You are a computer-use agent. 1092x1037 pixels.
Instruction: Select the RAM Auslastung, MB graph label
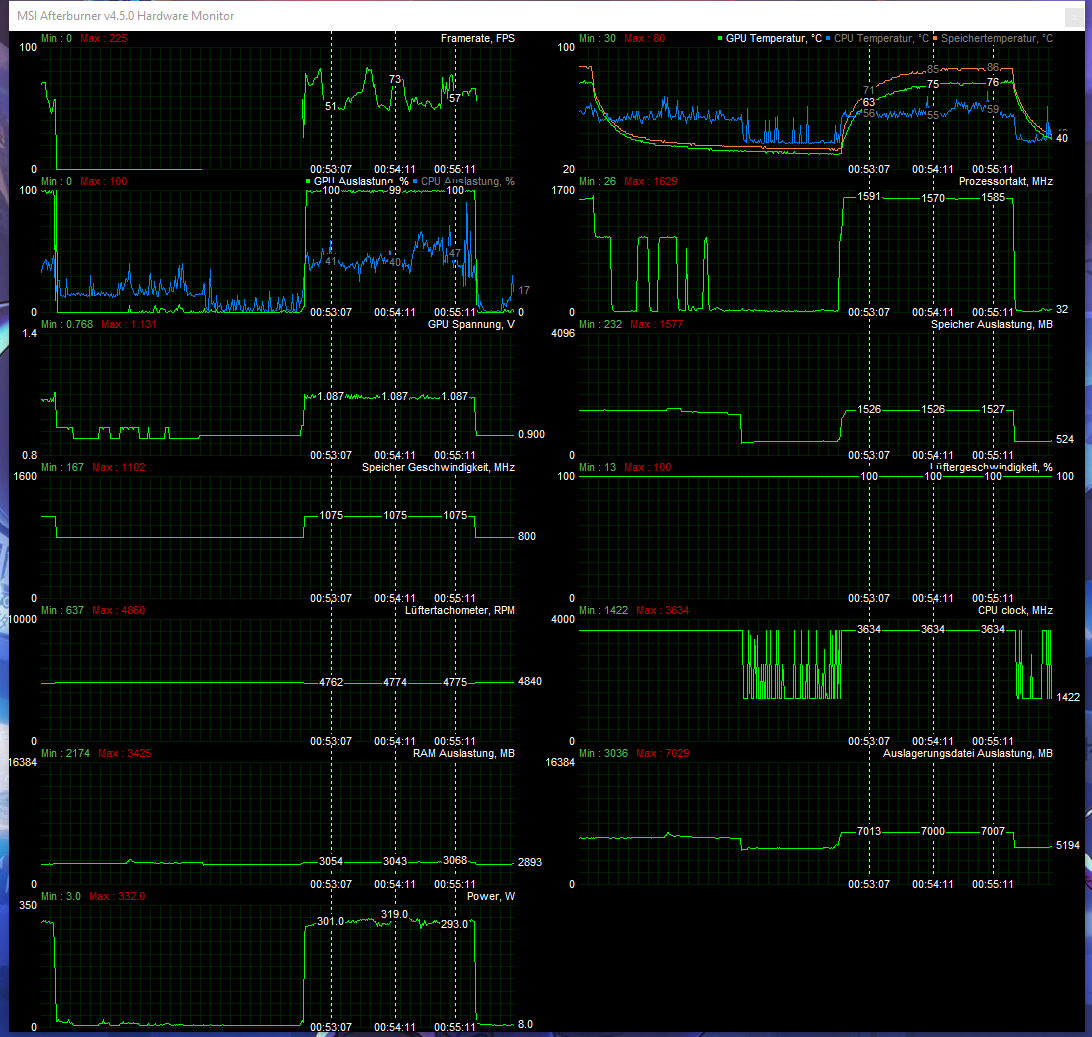coord(464,753)
